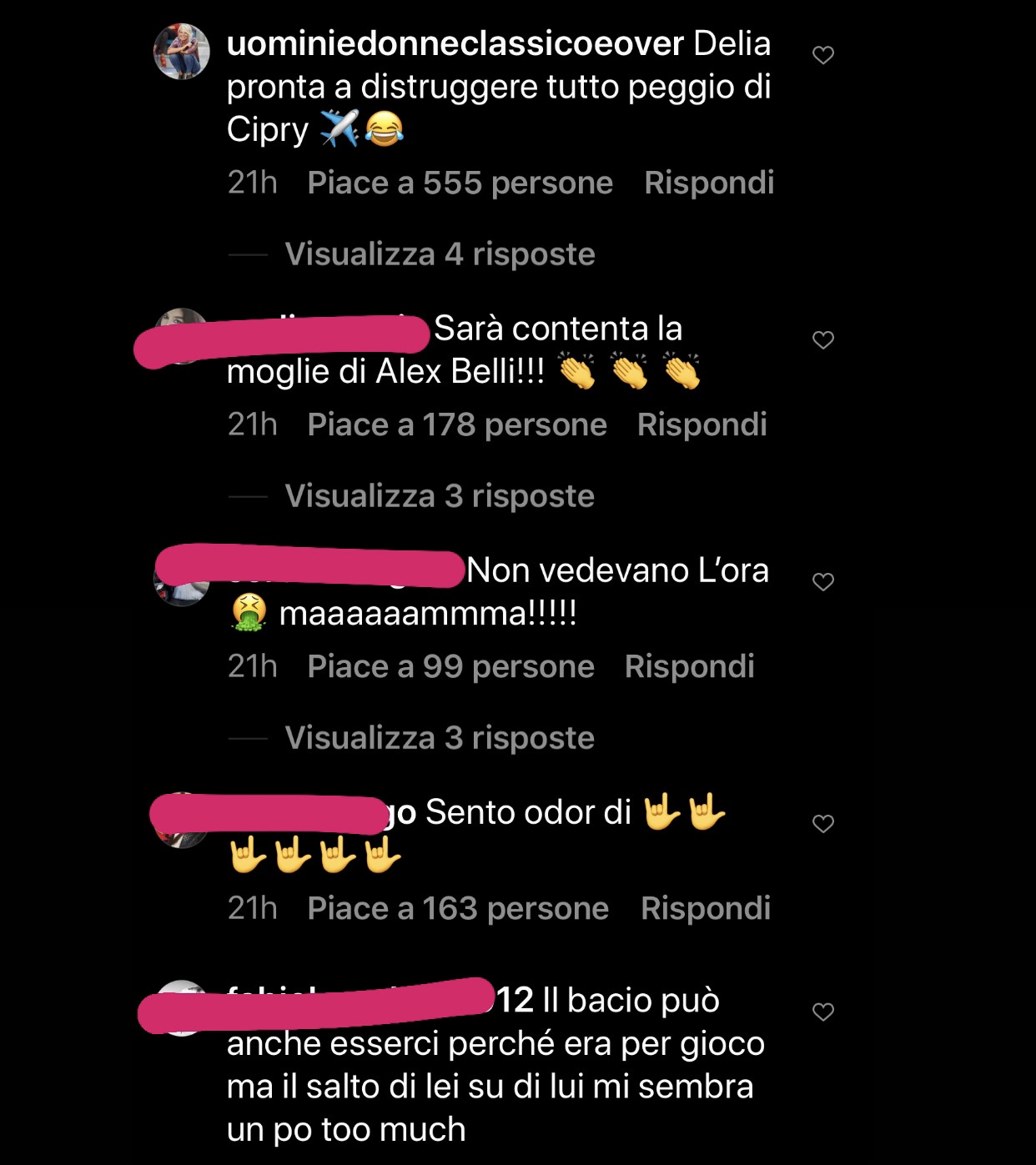Open avatar of the 'Il bacio può' commenter
The height and width of the screenshot is (1165, 1036).
click(x=182, y=1008)
